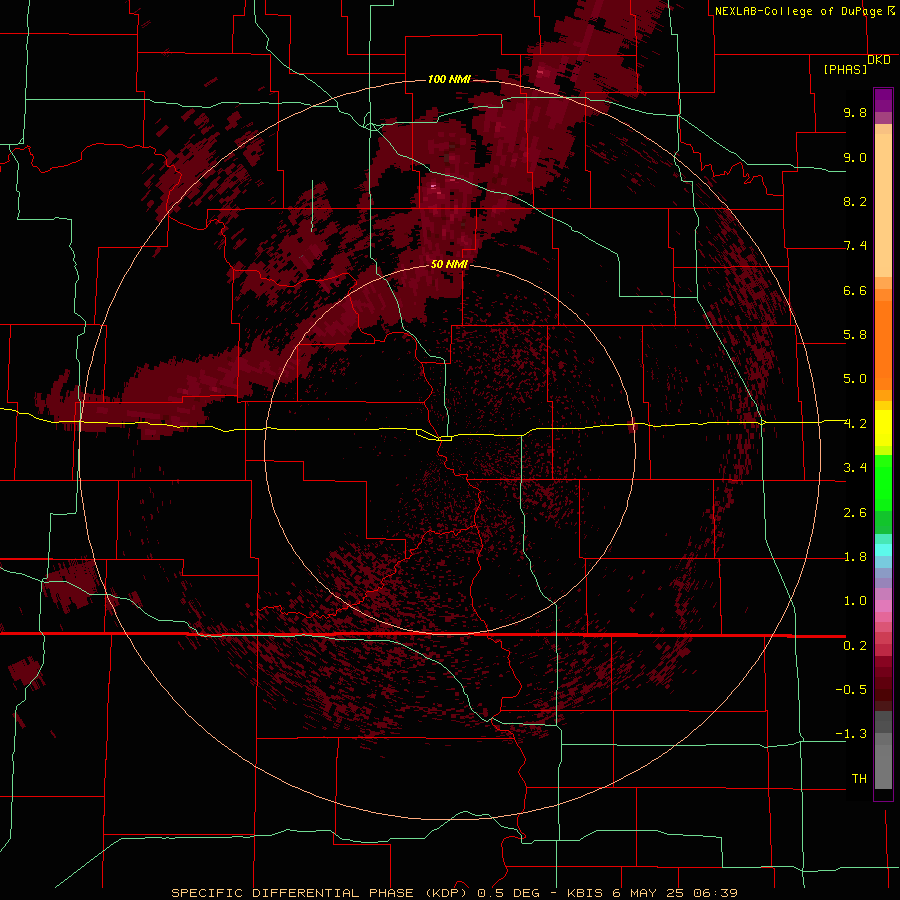The image size is (900, 900).
Task: Click the 100 NMI range ring label
Action: (x=449, y=79)
